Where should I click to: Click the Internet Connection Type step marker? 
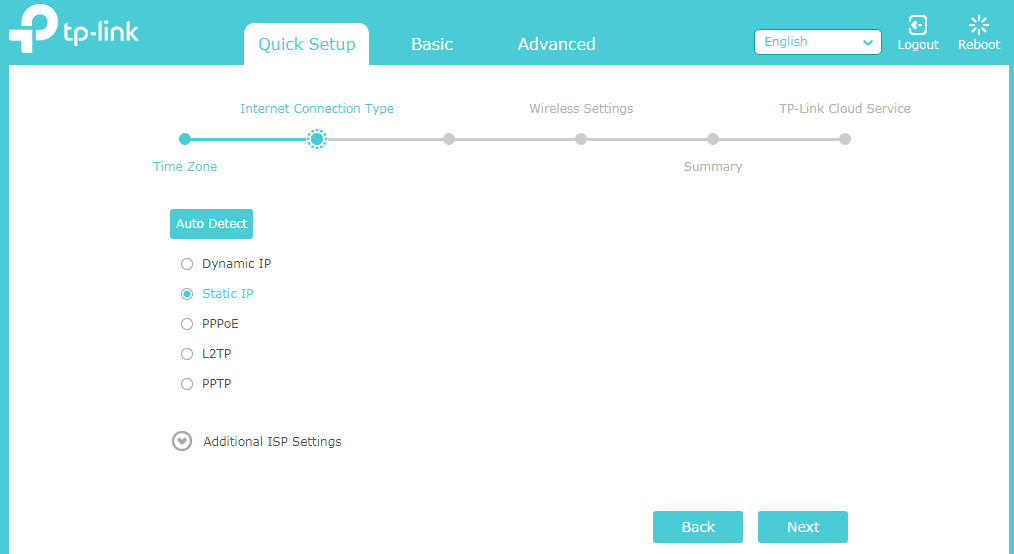coord(317,139)
